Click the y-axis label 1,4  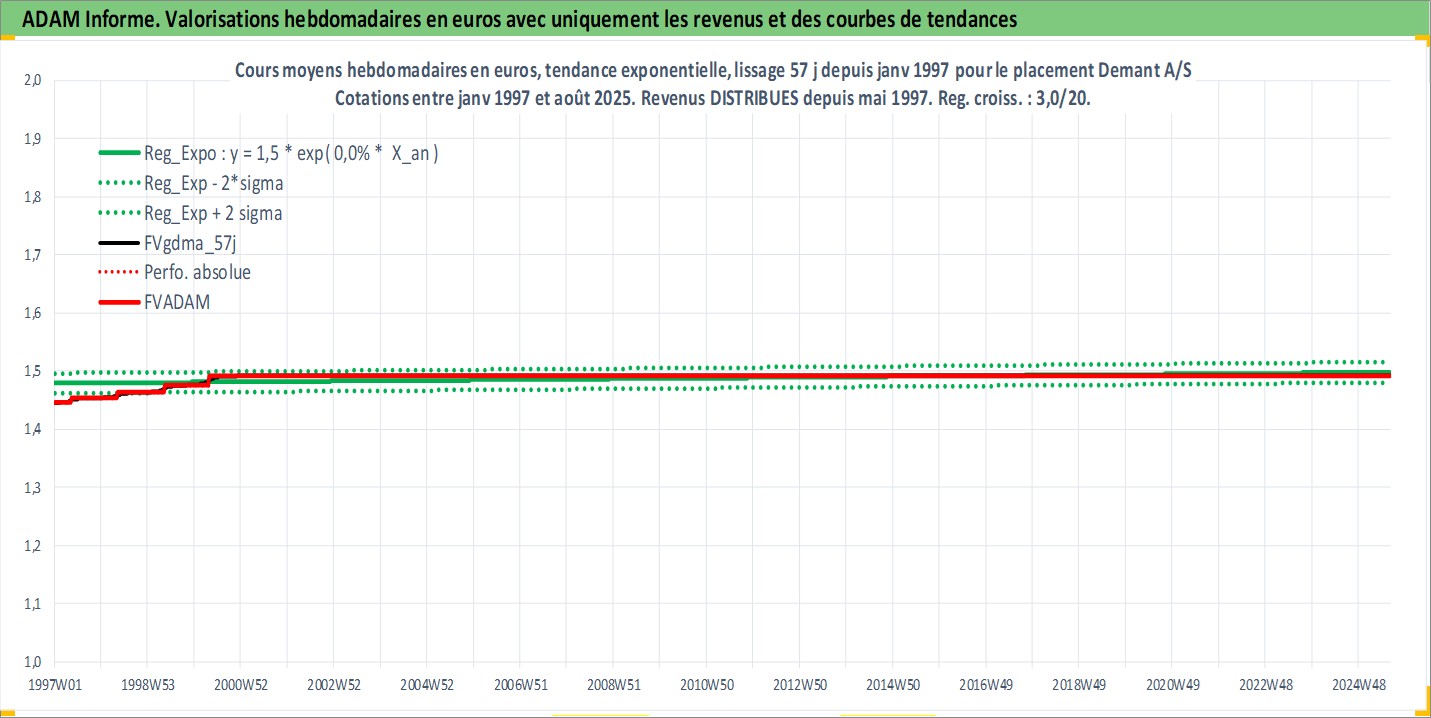click(x=31, y=429)
